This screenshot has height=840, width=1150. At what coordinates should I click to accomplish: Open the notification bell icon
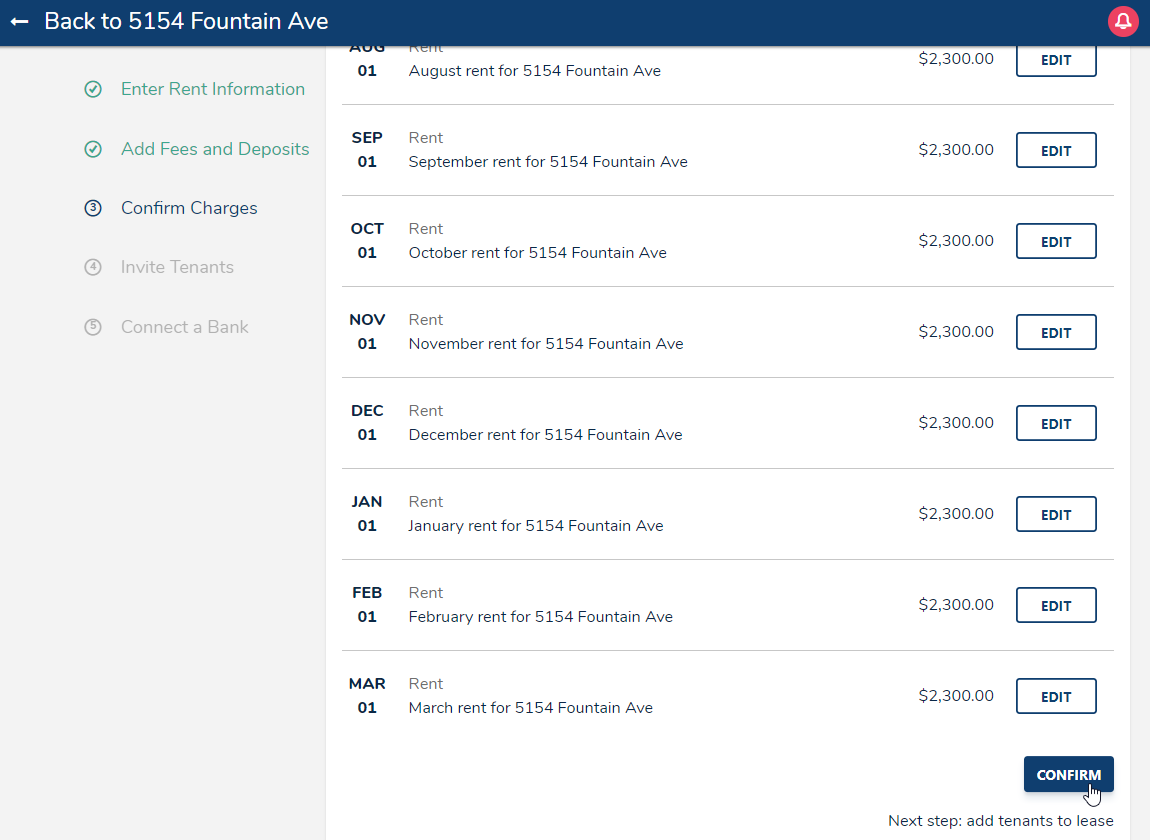[1123, 21]
